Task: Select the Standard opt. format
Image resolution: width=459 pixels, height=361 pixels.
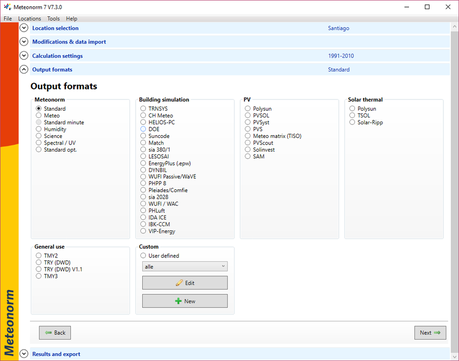Action: [x=39, y=149]
